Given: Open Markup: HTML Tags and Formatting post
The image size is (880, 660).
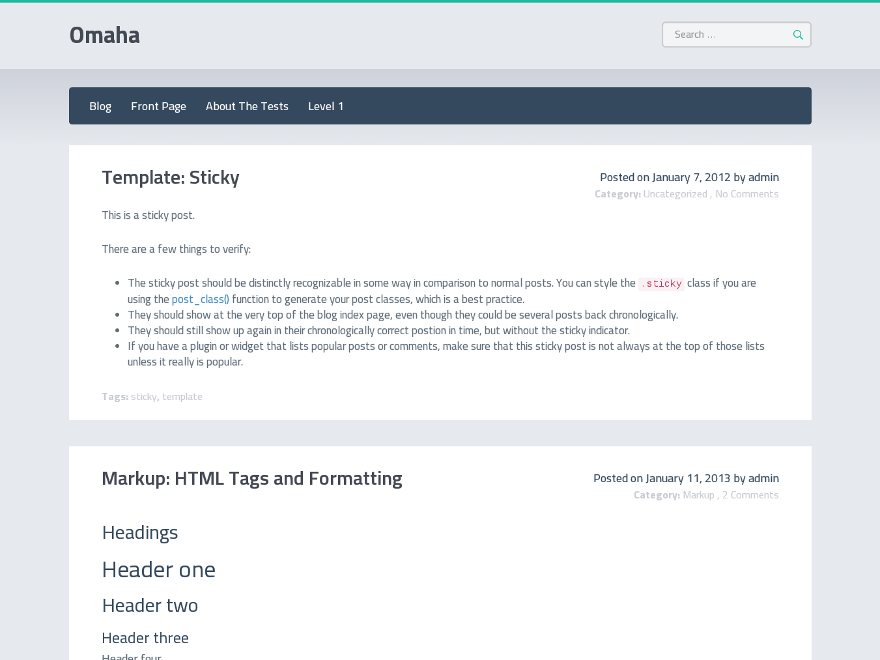Looking at the screenshot, I should point(252,478).
